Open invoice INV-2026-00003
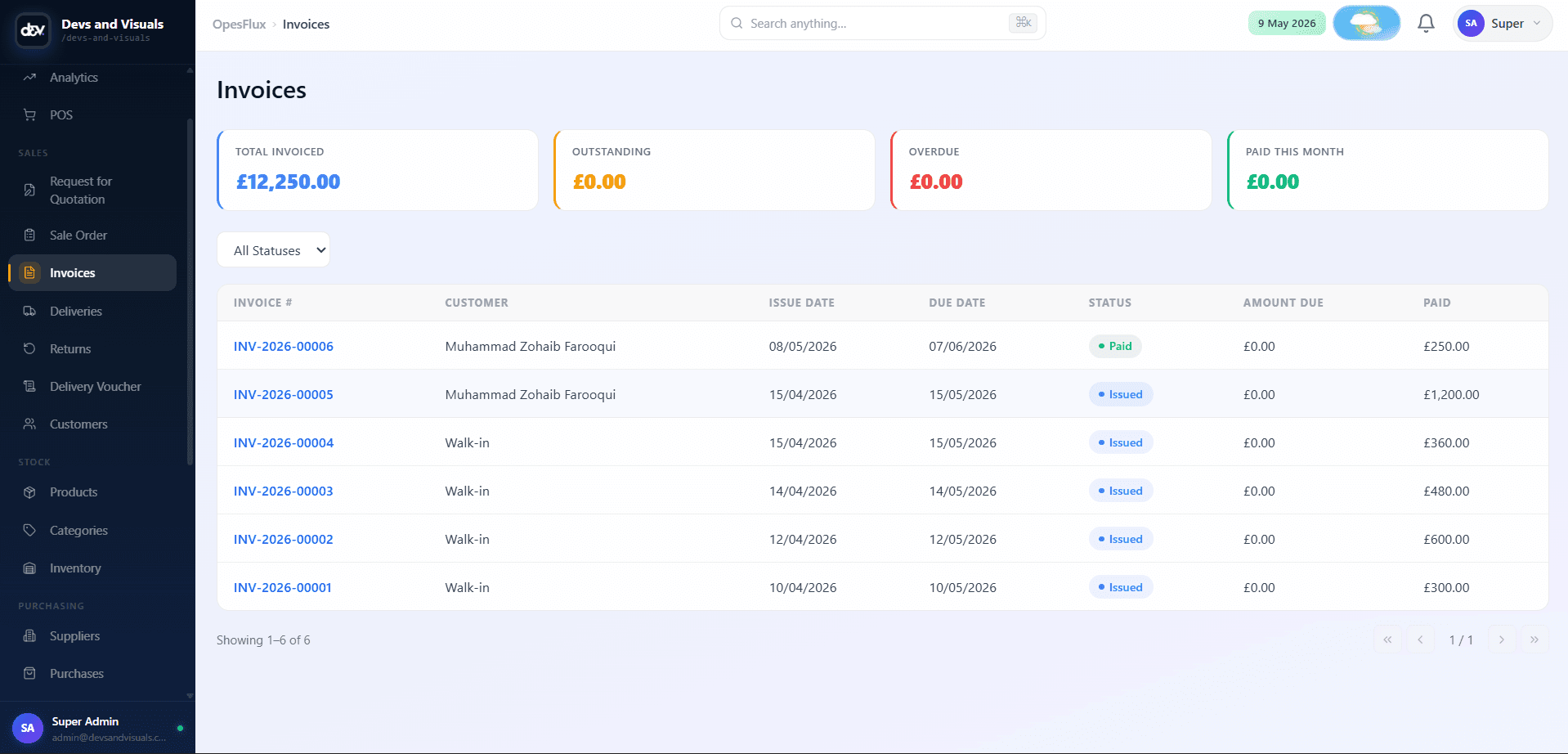 tap(284, 491)
